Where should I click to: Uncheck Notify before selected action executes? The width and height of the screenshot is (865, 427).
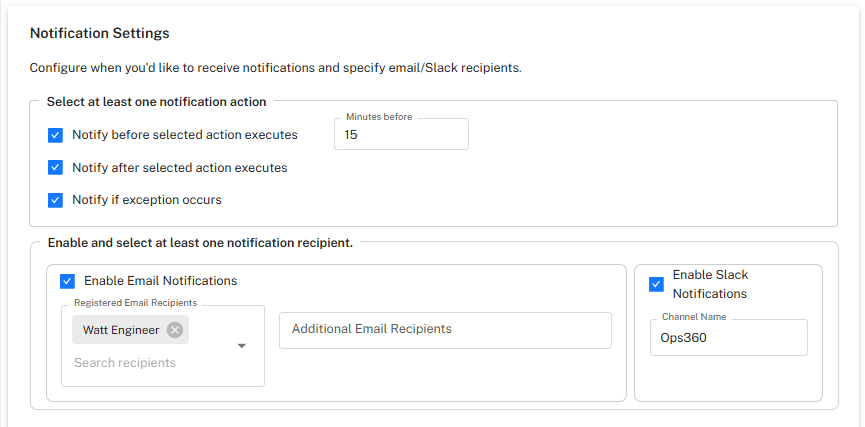pos(55,135)
